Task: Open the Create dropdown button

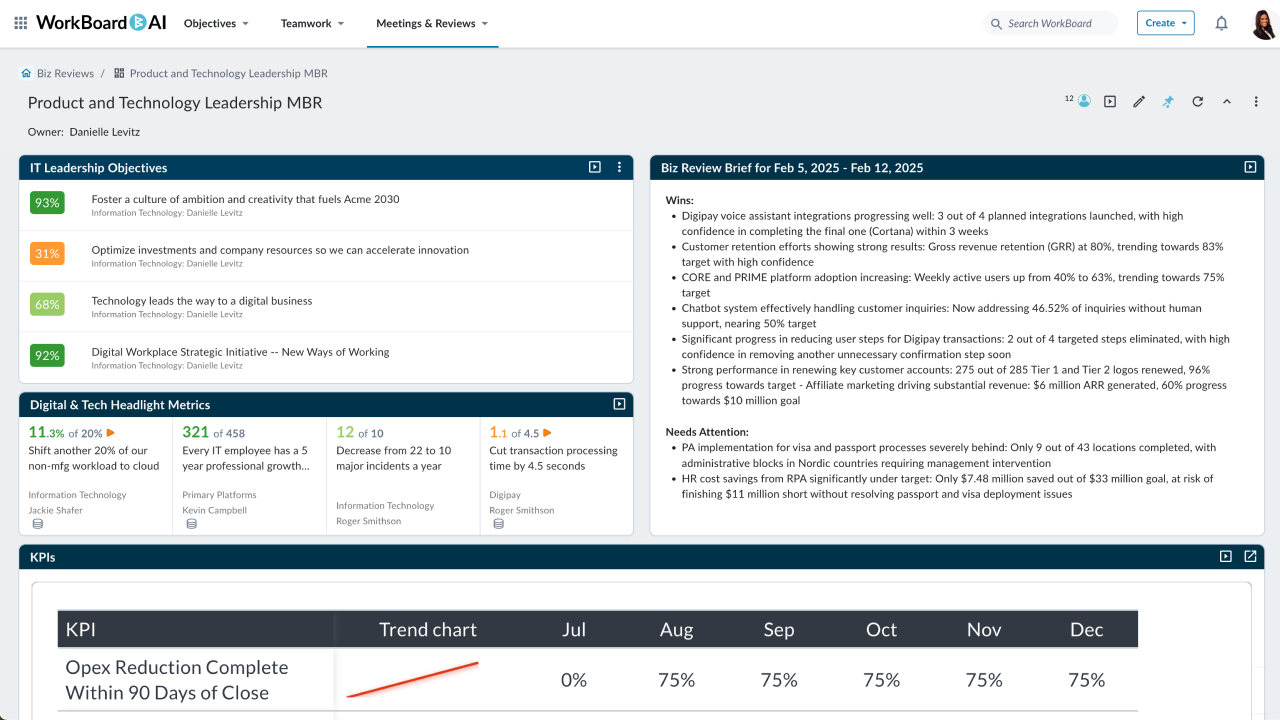Action: click(1165, 23)
